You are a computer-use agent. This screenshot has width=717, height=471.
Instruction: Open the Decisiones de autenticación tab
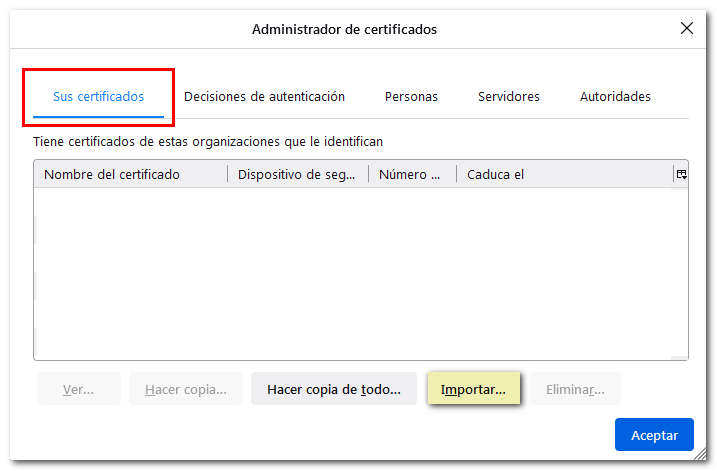264,97
